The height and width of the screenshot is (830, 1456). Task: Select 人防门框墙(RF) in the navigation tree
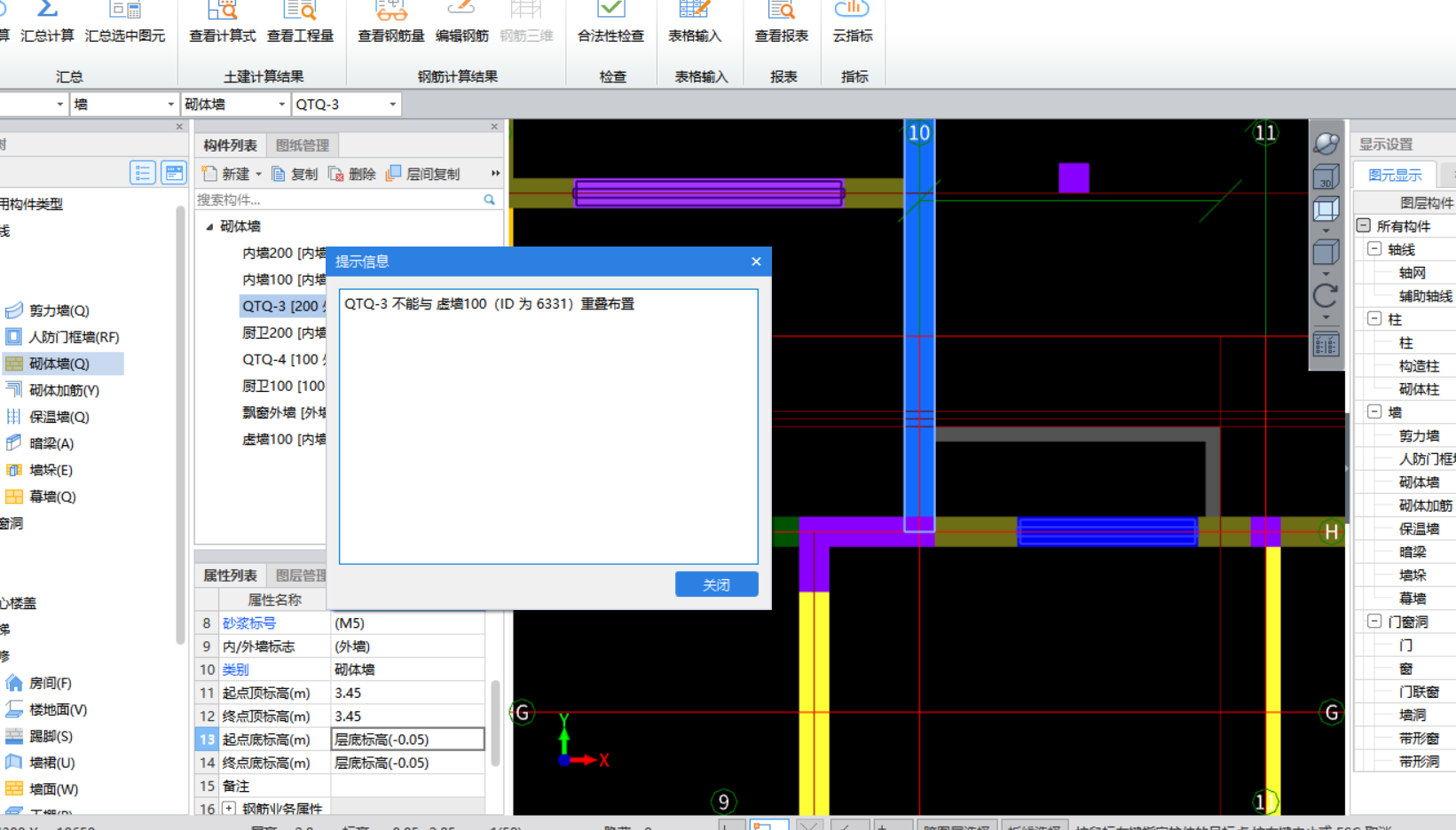[62, 337]
